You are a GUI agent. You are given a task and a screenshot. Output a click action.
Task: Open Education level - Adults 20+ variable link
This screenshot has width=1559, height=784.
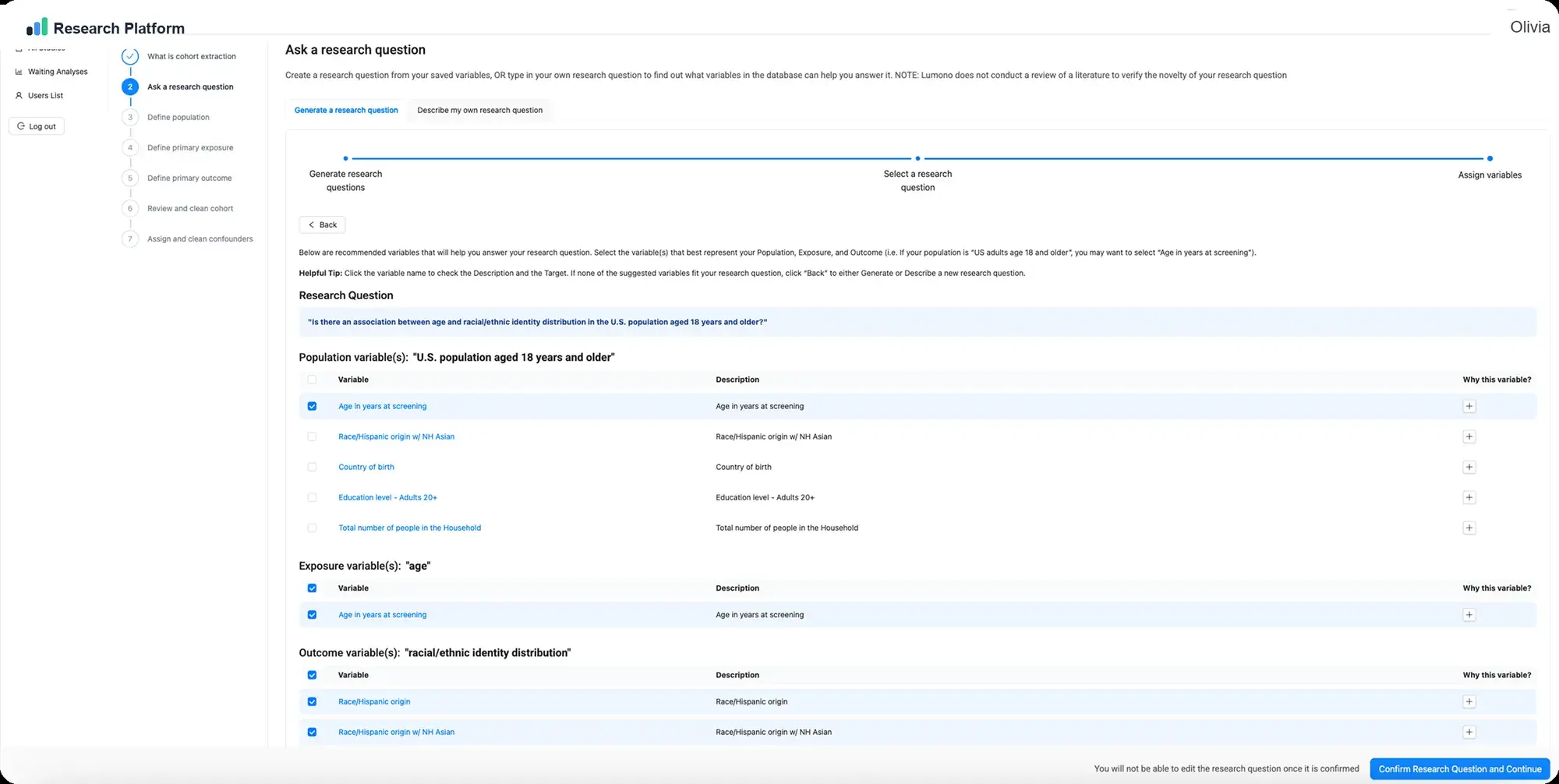(x=387, y=497)
